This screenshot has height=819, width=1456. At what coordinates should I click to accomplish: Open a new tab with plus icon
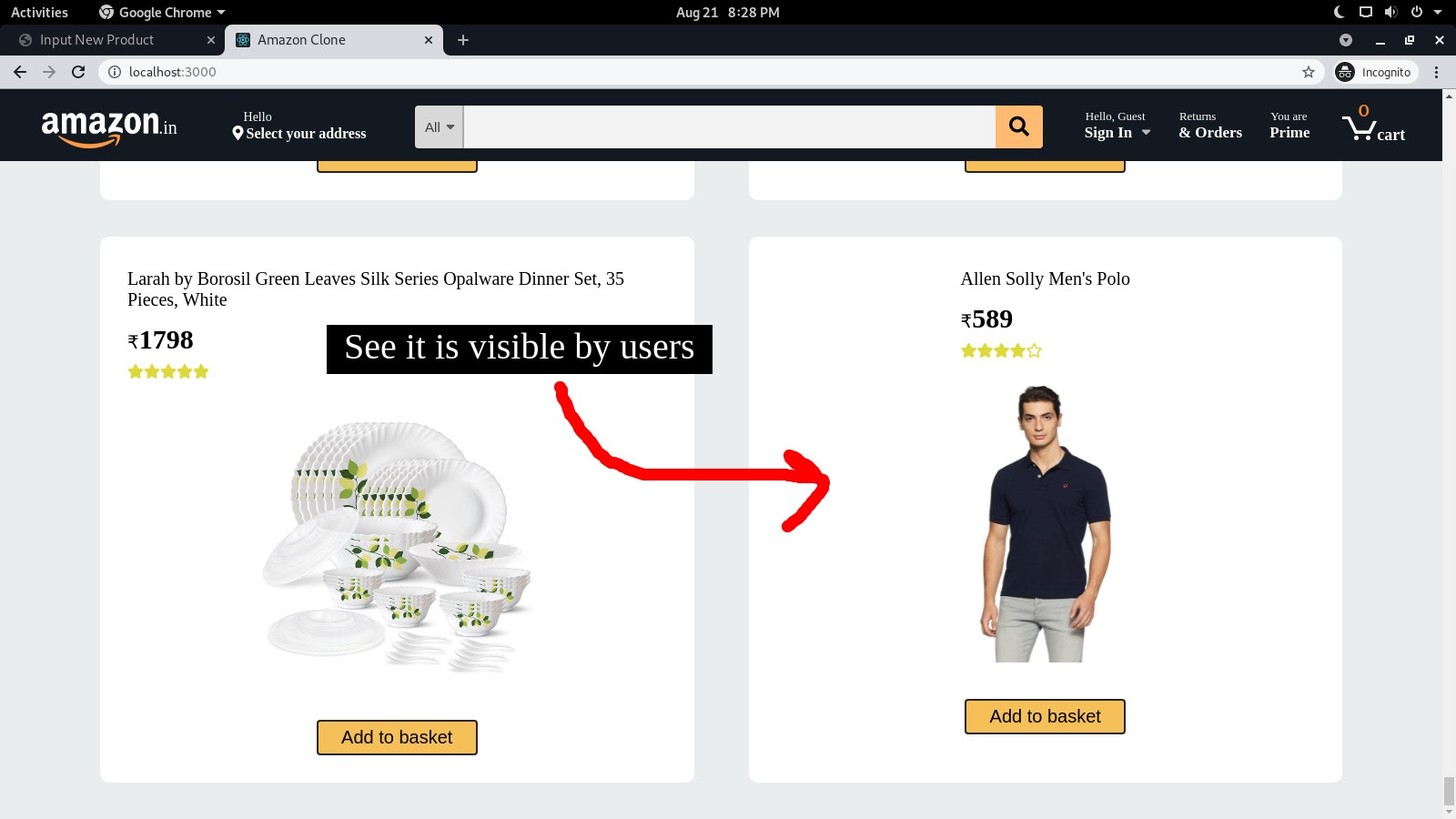(x=462, y=40)
